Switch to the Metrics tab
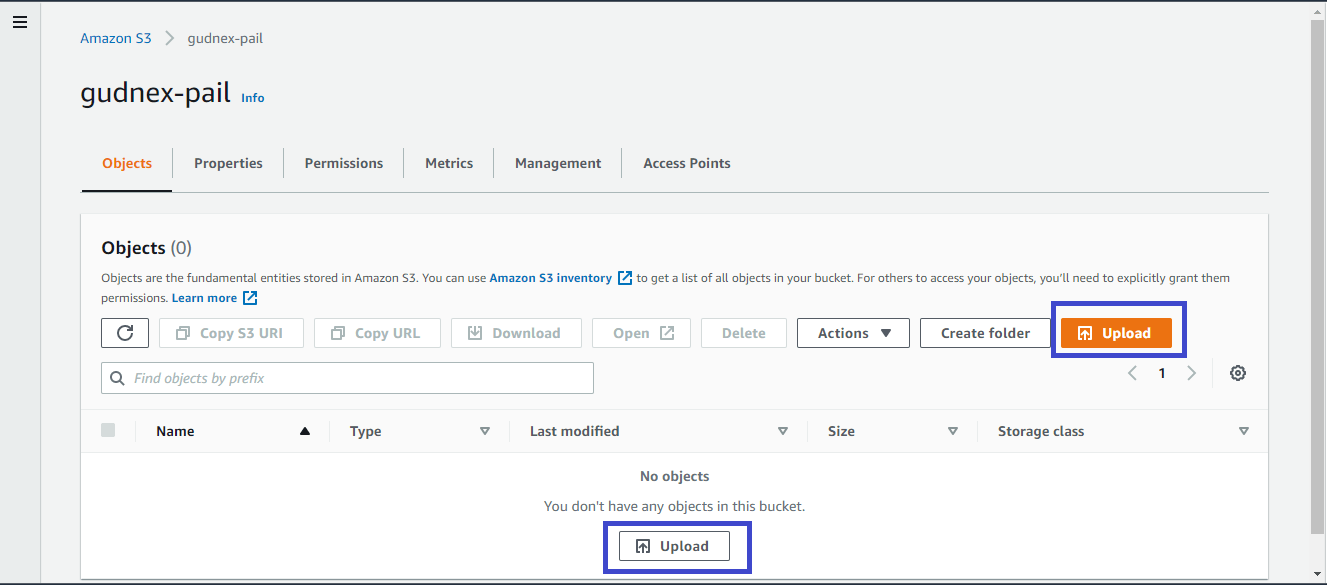The image size is (1327, 585). [x=449, y=163]
